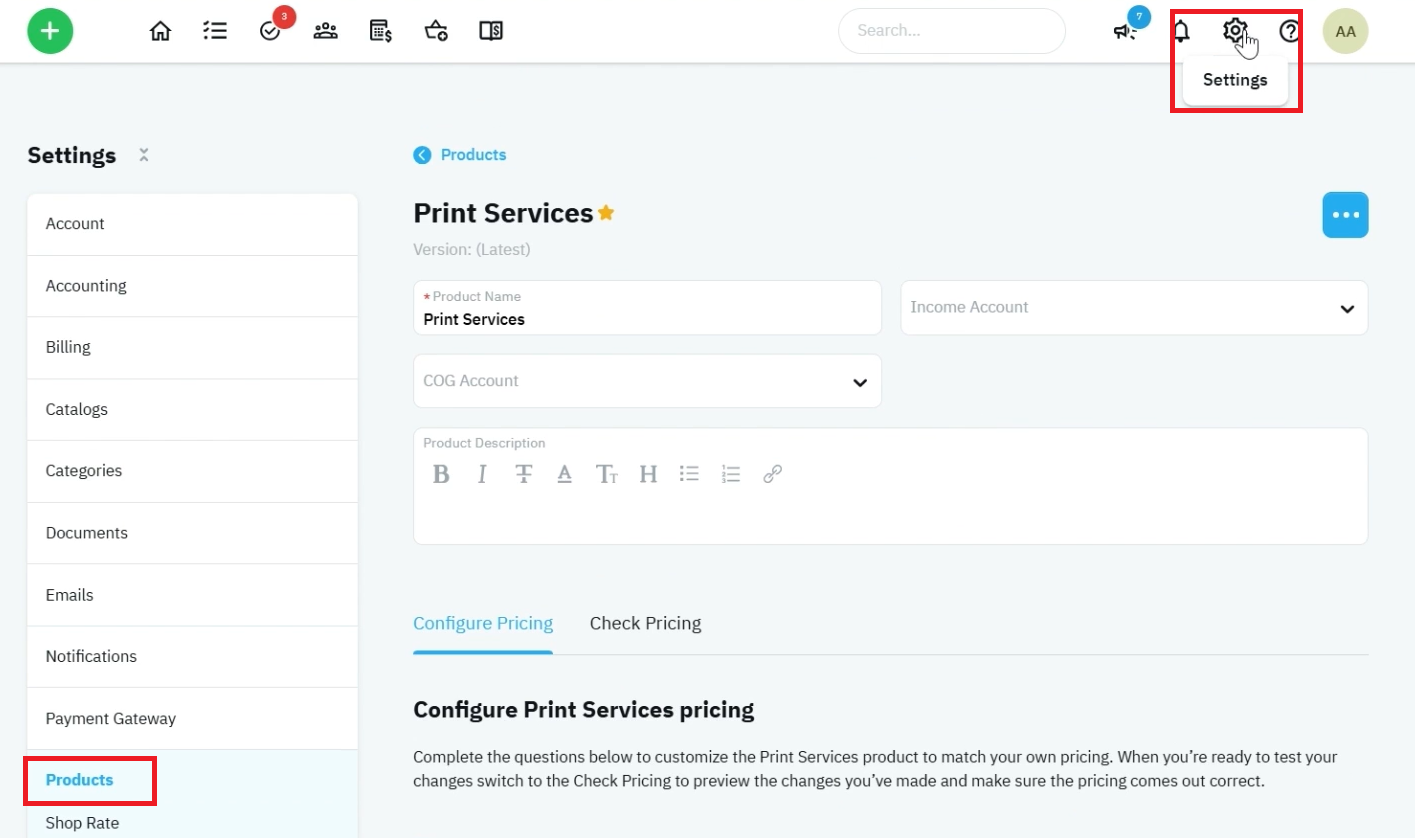1415x838 pixels.
Task: Apply italic formatting in Product Description
Action: pos(482,474)
